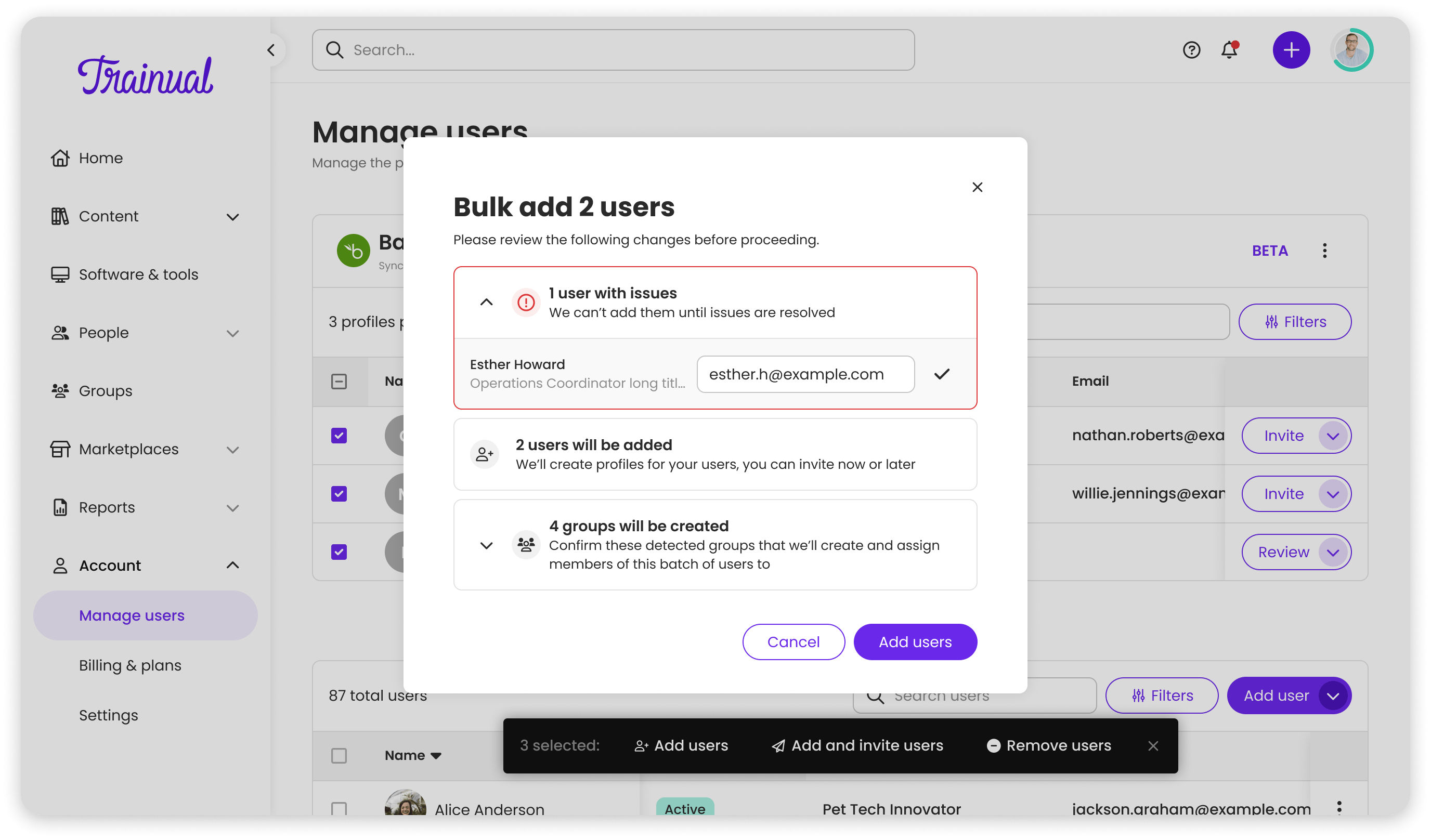Click the Review button
Viewport: 1431px width, 840px height.
point(1283,552)
